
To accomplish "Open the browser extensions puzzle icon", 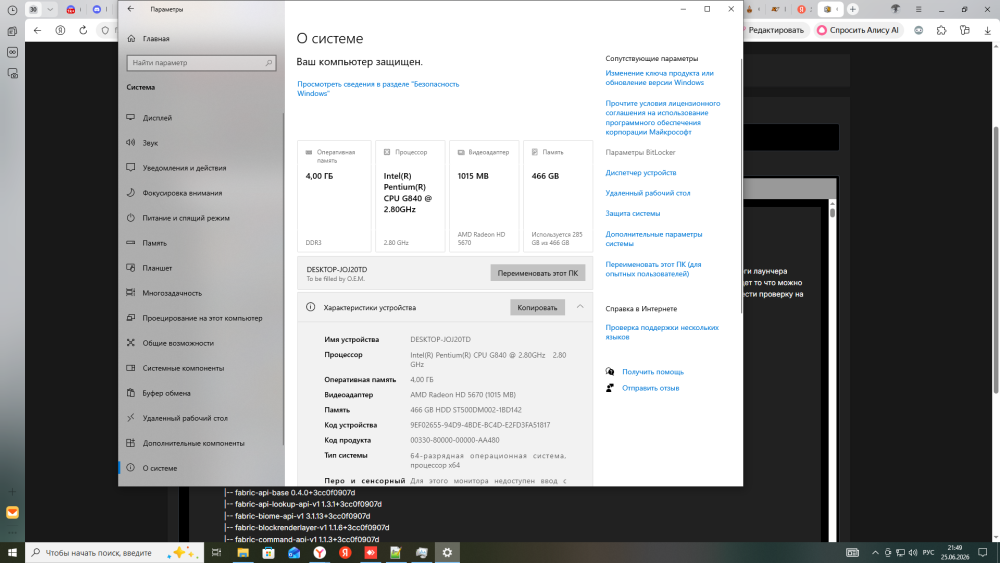I will [941, 30].
